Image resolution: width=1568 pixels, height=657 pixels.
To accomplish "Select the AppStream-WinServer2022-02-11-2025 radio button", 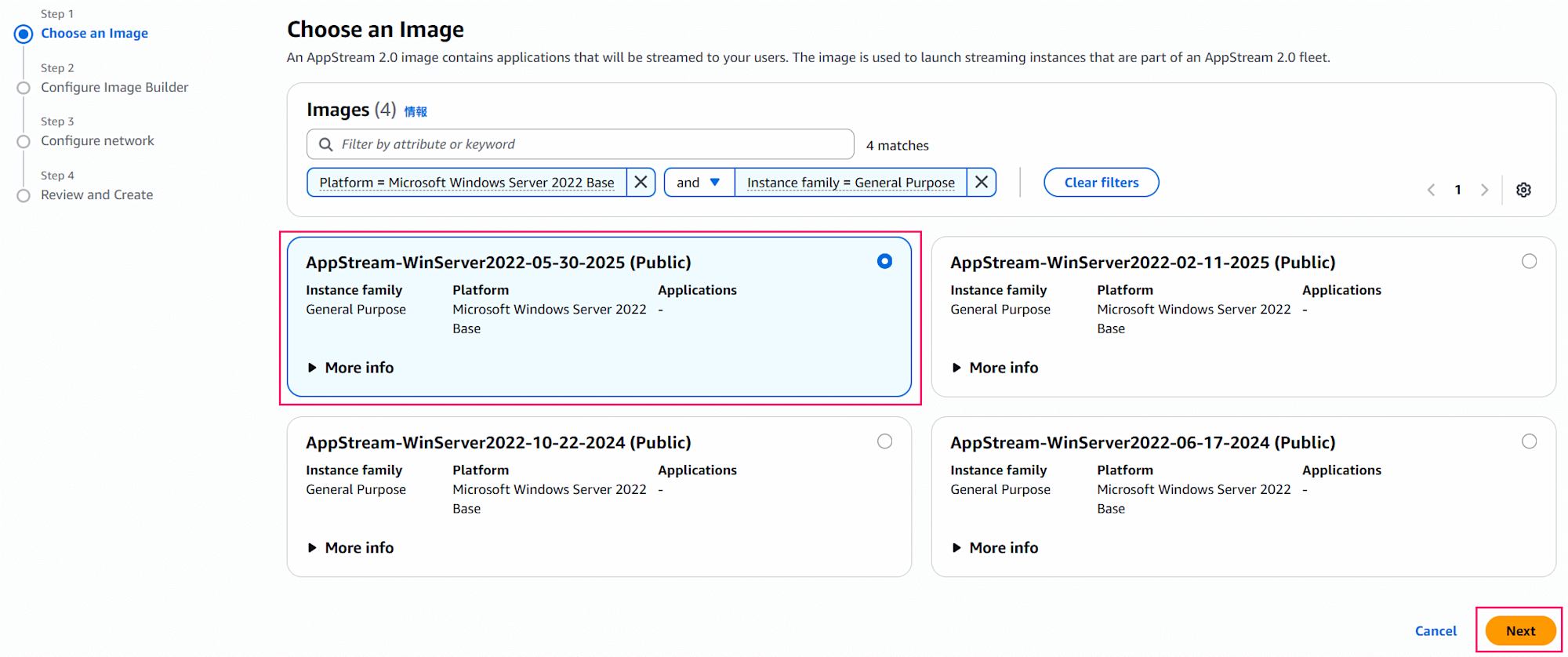I will (x=1529, y=261).
